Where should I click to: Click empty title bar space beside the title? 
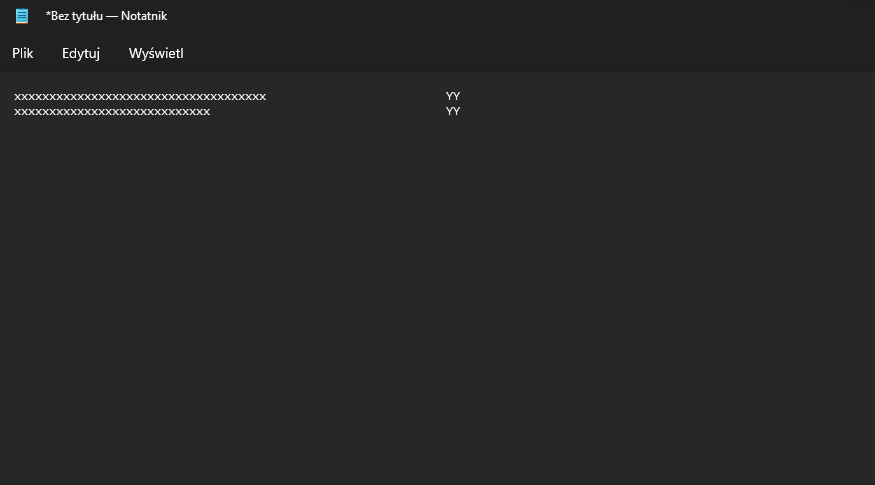[x=502, y=16]
